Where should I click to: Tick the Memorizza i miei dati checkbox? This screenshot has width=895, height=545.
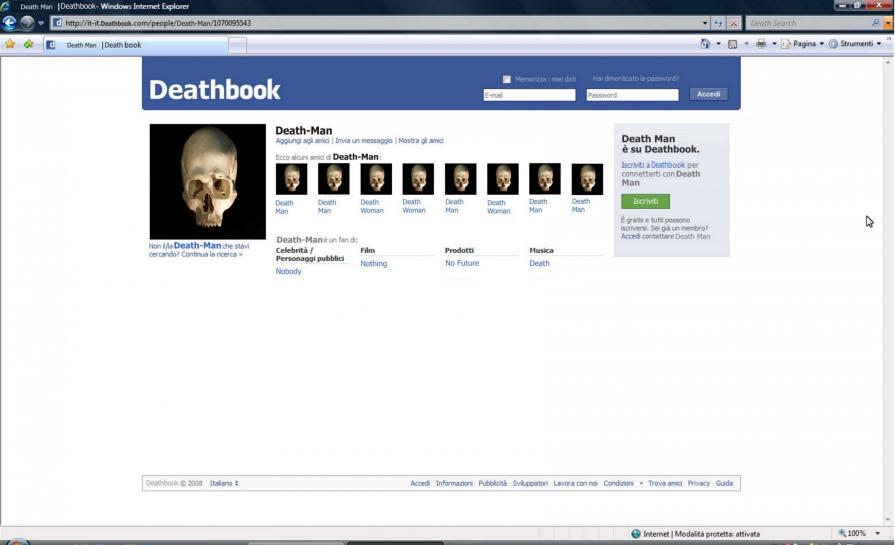click(x=506, y=79)
